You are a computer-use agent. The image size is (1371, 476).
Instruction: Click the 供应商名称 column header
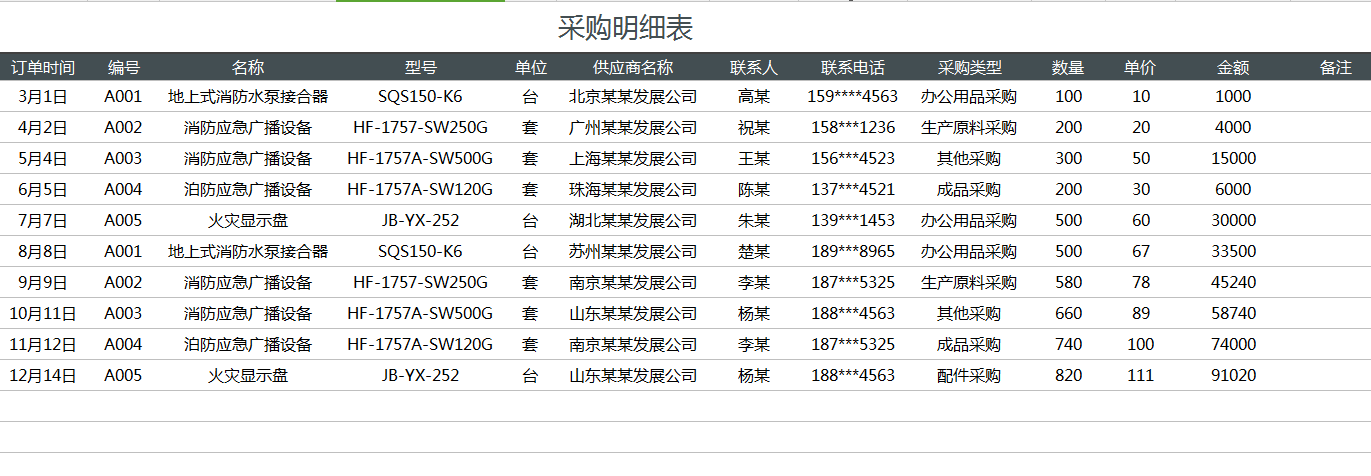click(x=633, y=68)
